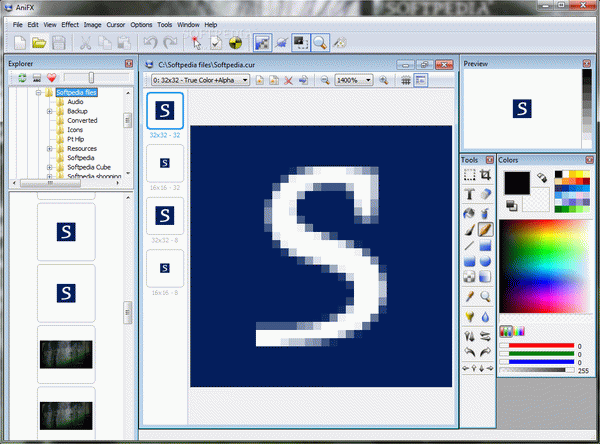
Task: Zoom out with minus magnifier icon
Action: pyautogui.click(x=325, y=80)
